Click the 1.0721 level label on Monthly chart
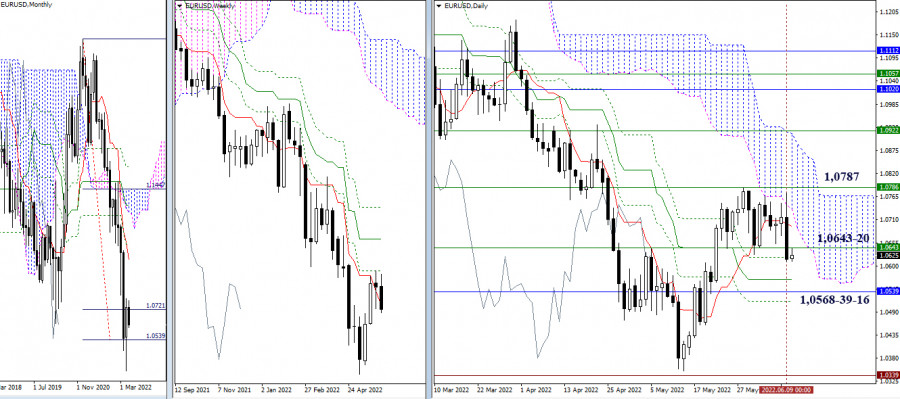 tap(155, 305)
